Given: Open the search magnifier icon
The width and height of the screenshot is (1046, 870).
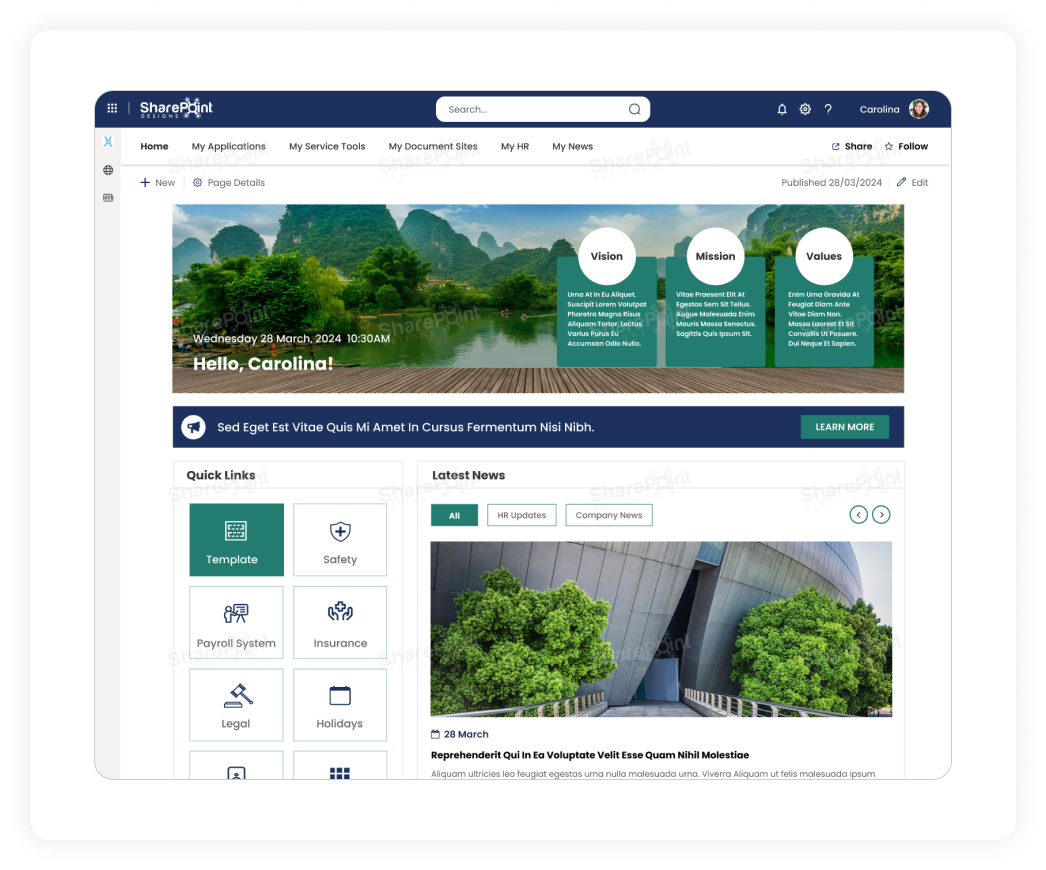Looking at the screenshot, I should 634,109.
